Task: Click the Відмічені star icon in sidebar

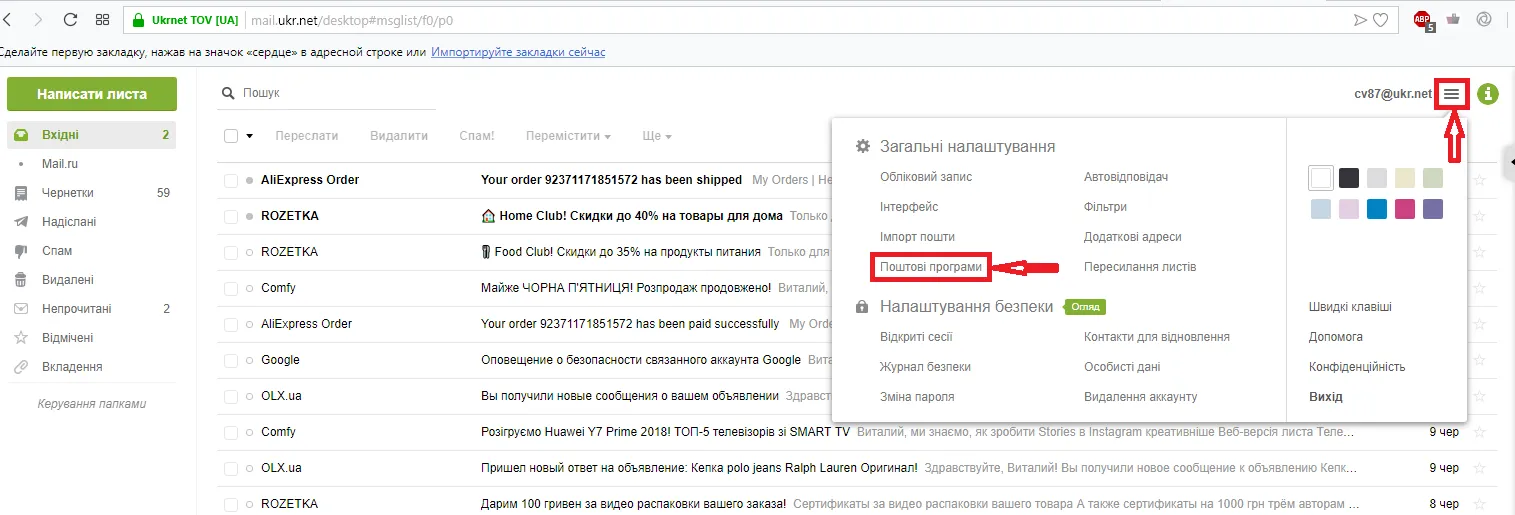Action: (21, 338)
